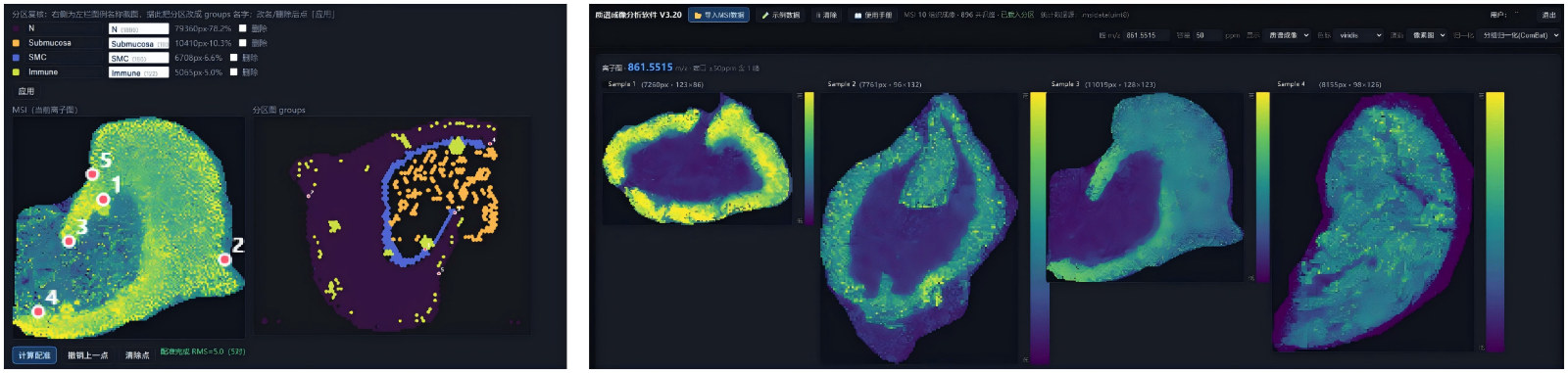The width and height of the screenshot is (1568, 373).
Task: Click the Sample 3 viridis colorbar
Action: (x=1262, y=187)
